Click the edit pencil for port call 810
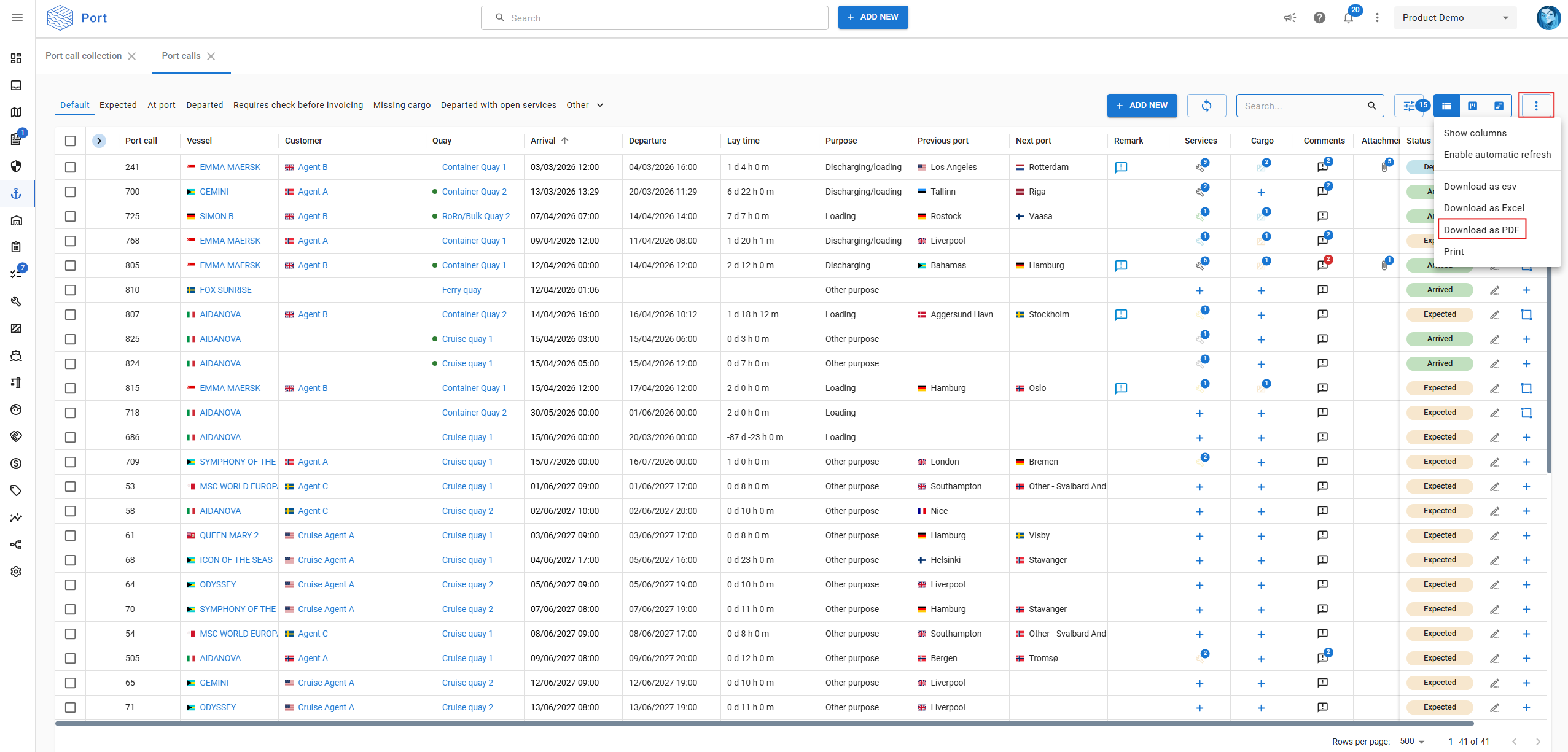The width and height of the screenshot is (1568, 752). click(1494, 290)
